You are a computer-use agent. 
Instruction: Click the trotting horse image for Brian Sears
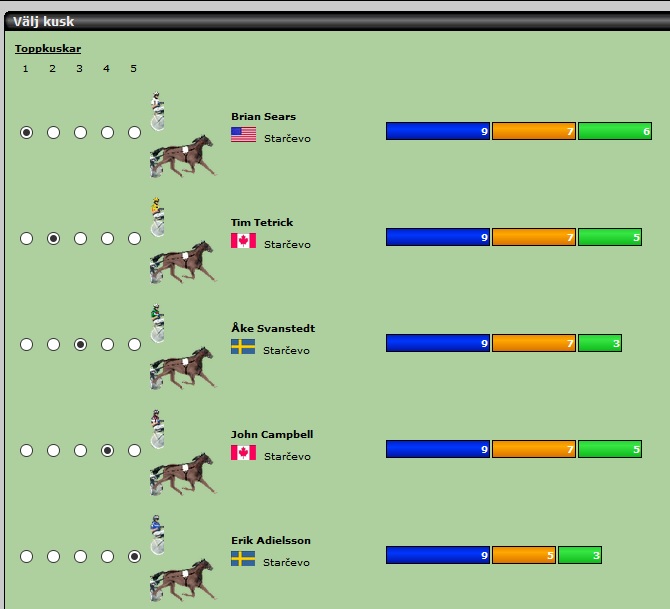coord(183,156)
